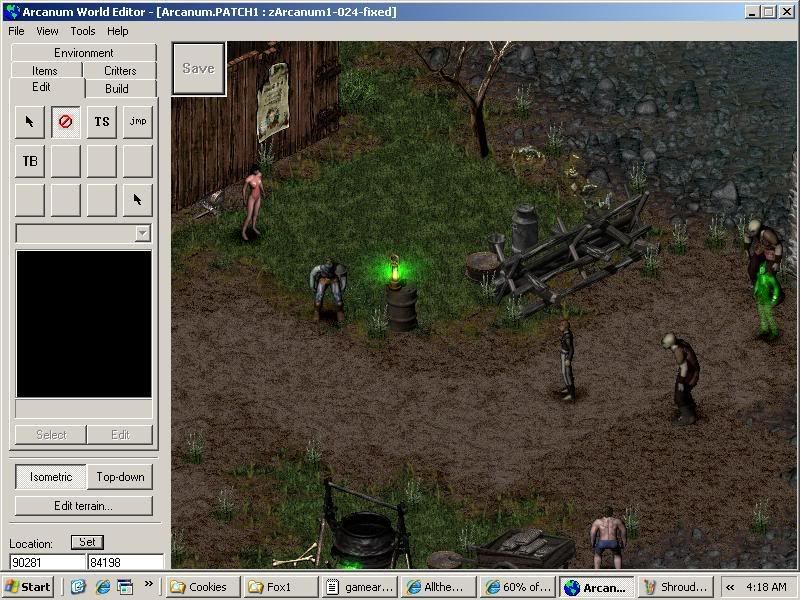The height and width of the screenshot is (600, 800).
Task: Open the File menu
Action: (x=16, y=31)
